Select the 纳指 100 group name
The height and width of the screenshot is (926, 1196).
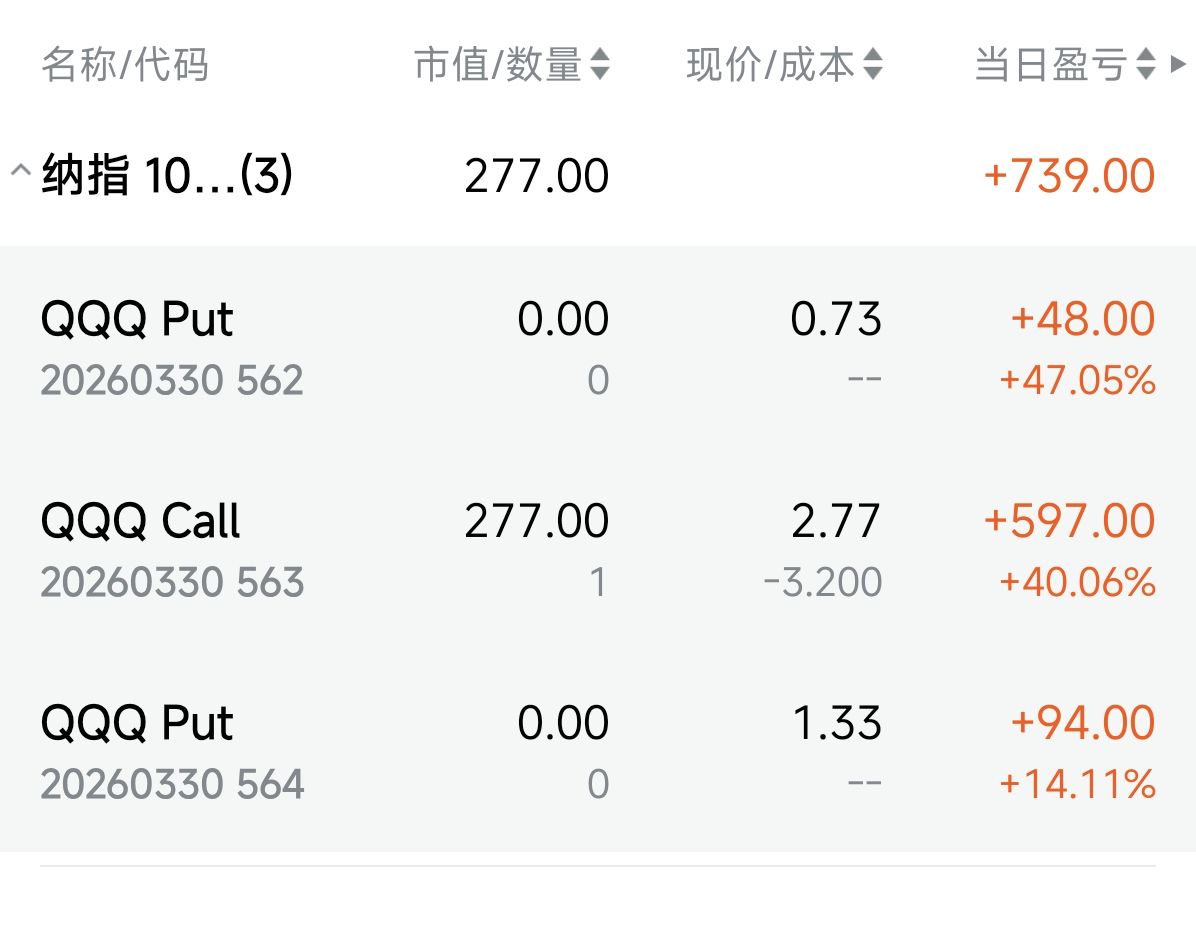click(166, 176)
